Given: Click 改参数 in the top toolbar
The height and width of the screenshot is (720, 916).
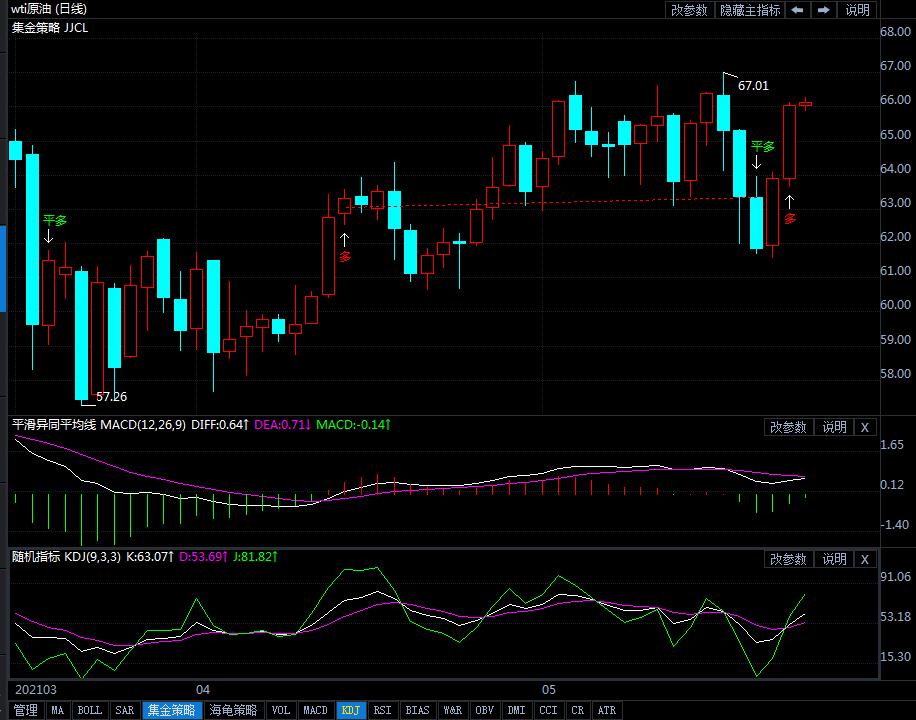Looking at the screenshot, I should point(690,10).
